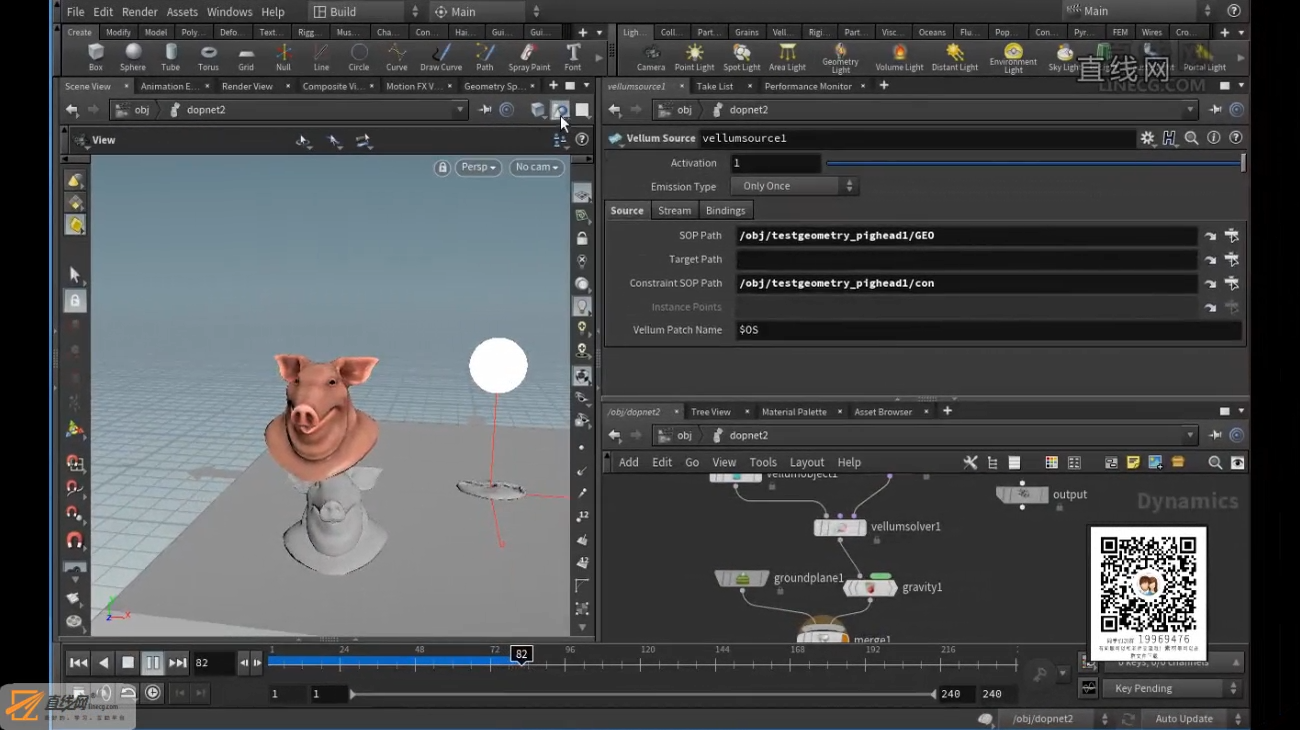The width and height of the screenshot is (1300, 730).
Task: Select the Box shelf tool
Action: click(96, 57)
